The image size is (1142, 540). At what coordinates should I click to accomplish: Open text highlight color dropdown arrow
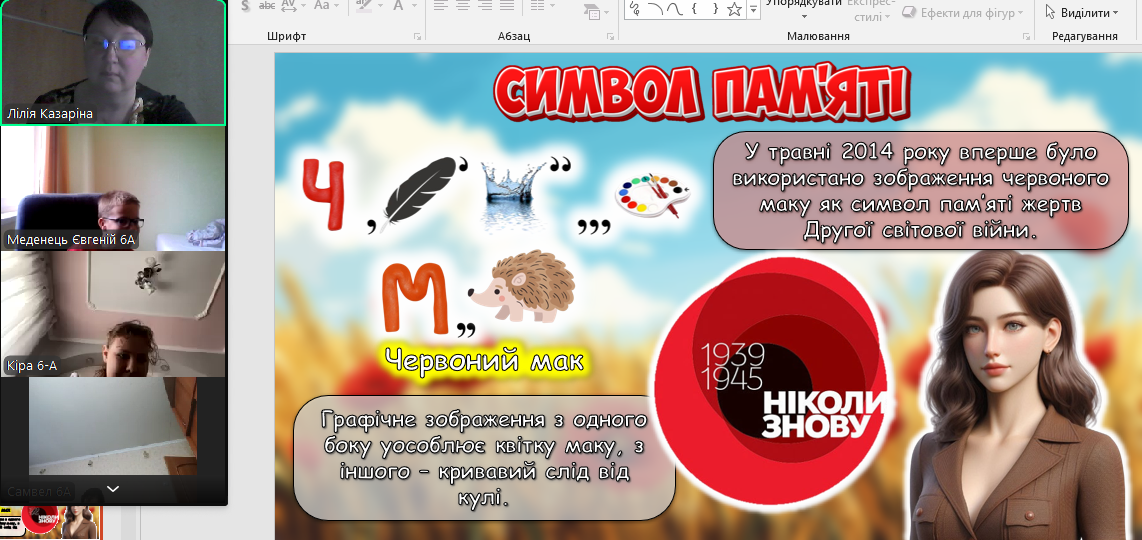click(380, 6)
